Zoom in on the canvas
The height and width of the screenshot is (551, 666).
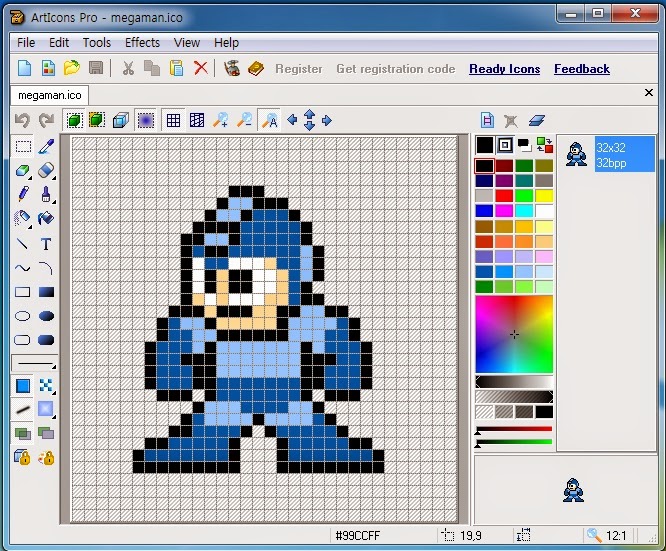tap(220, 121)
